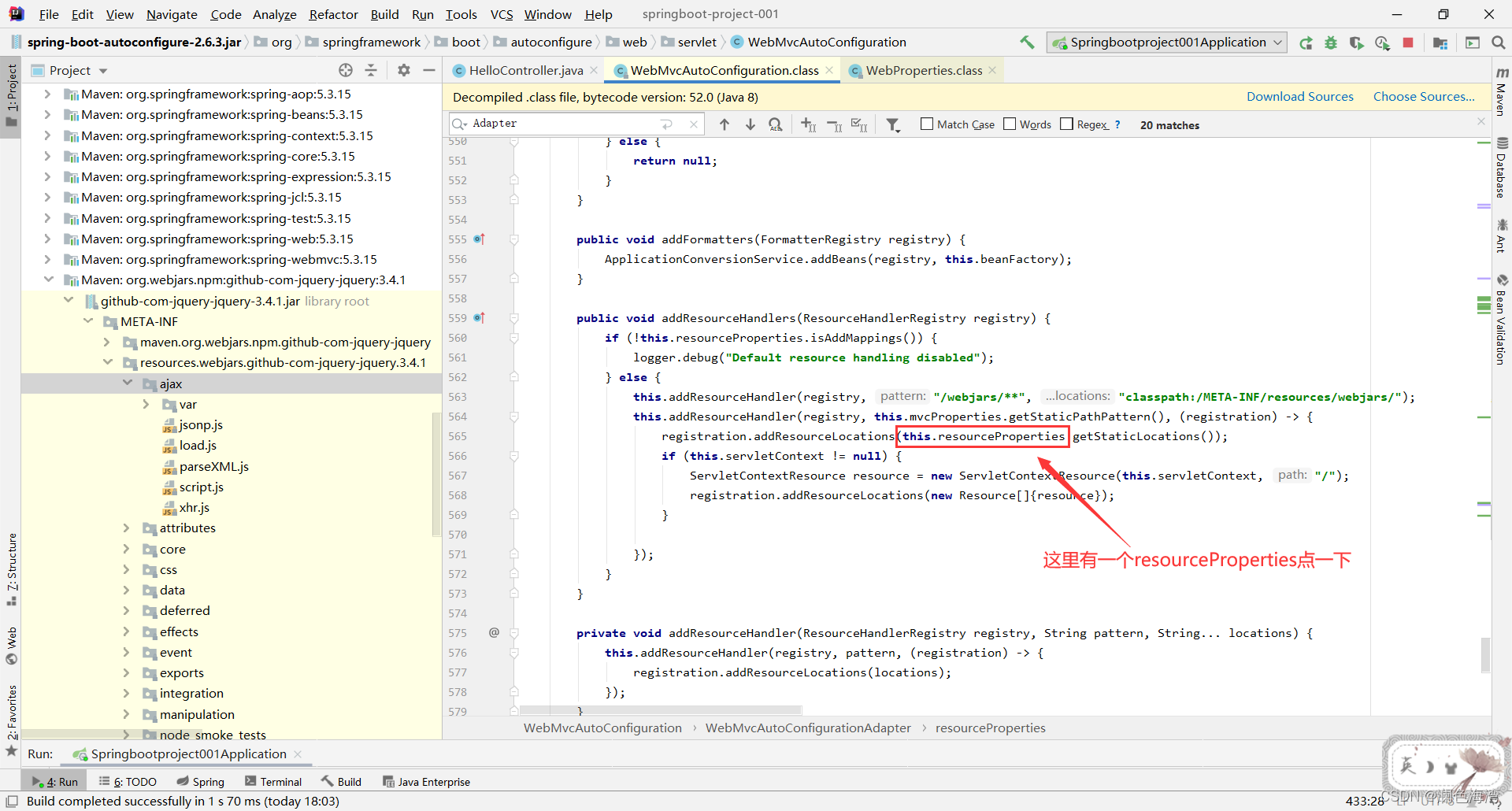
Task: Toggle the Favorites side panel
Action: [11, 720]
